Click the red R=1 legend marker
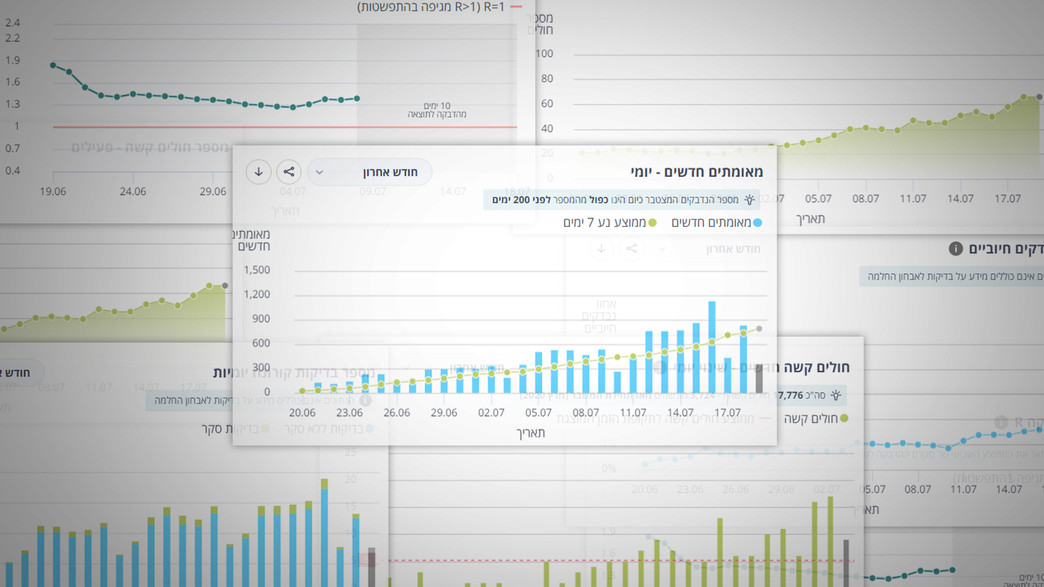Viewport: 1044px width, 587px height. coord(516,7)
